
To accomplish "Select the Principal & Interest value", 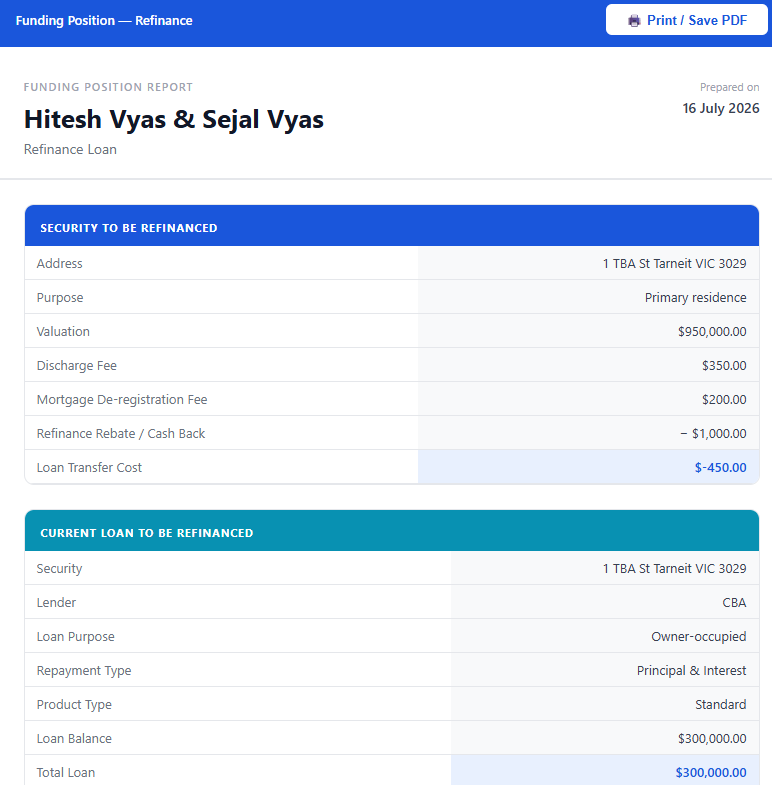I will point(691,671).
